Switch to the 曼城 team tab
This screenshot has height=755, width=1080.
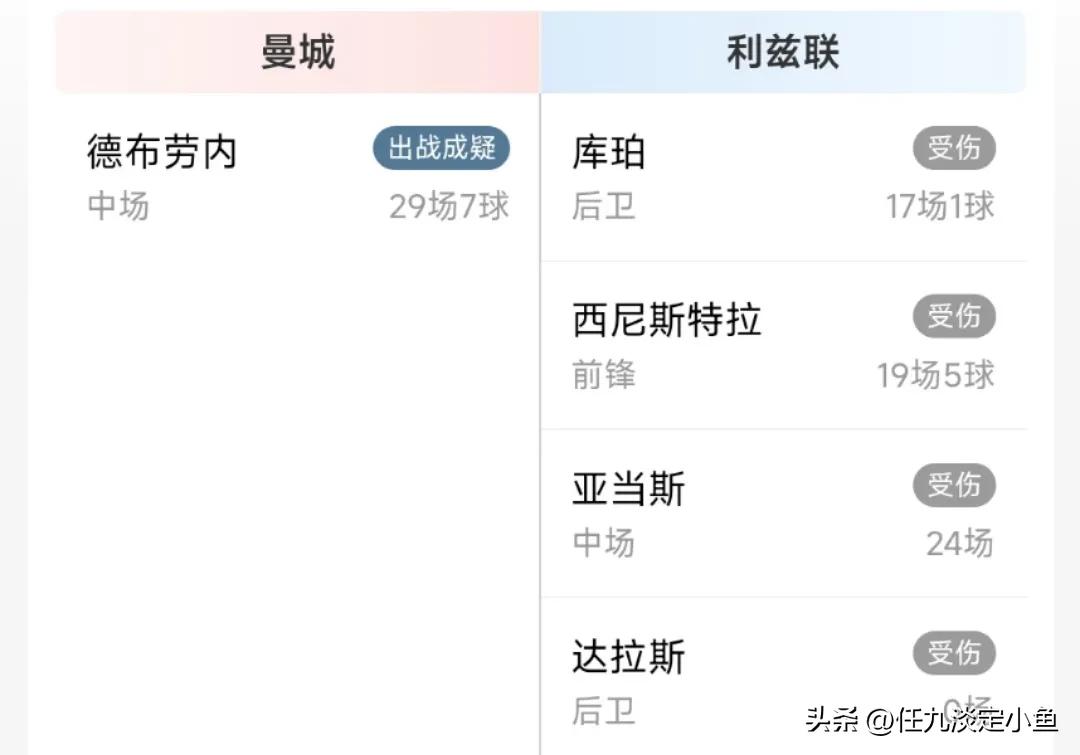pyautogui.click(x=295, y=50)
